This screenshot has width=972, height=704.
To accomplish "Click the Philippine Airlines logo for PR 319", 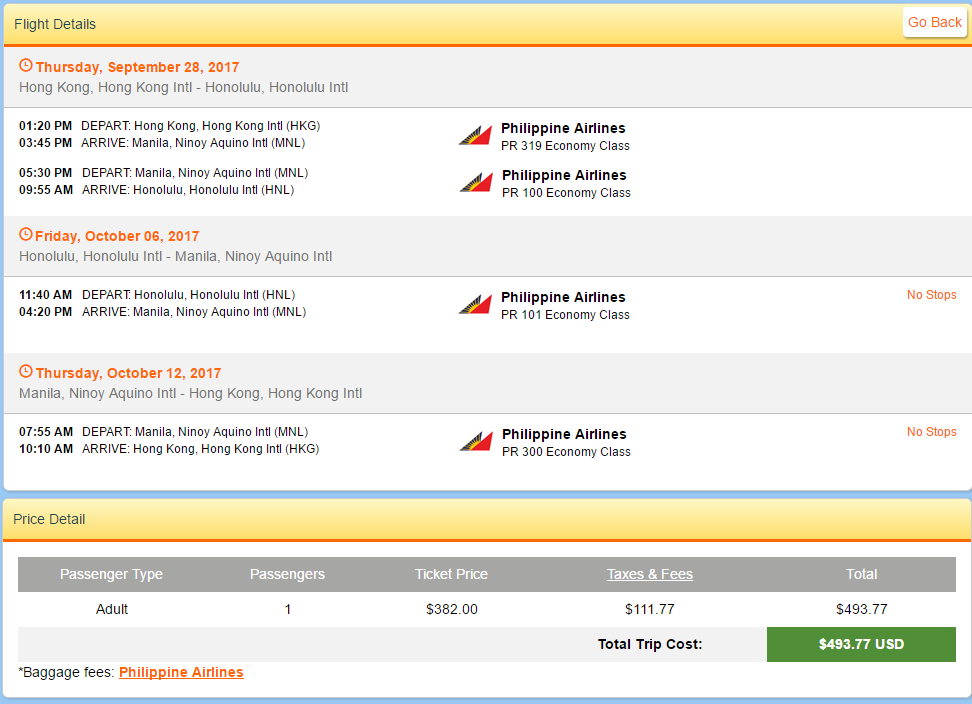I will (476, 134).
